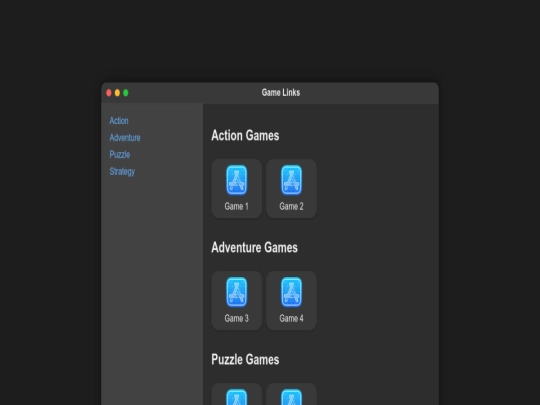
Task: Open the Game 2 app icon
Action: tap(291, 180)
